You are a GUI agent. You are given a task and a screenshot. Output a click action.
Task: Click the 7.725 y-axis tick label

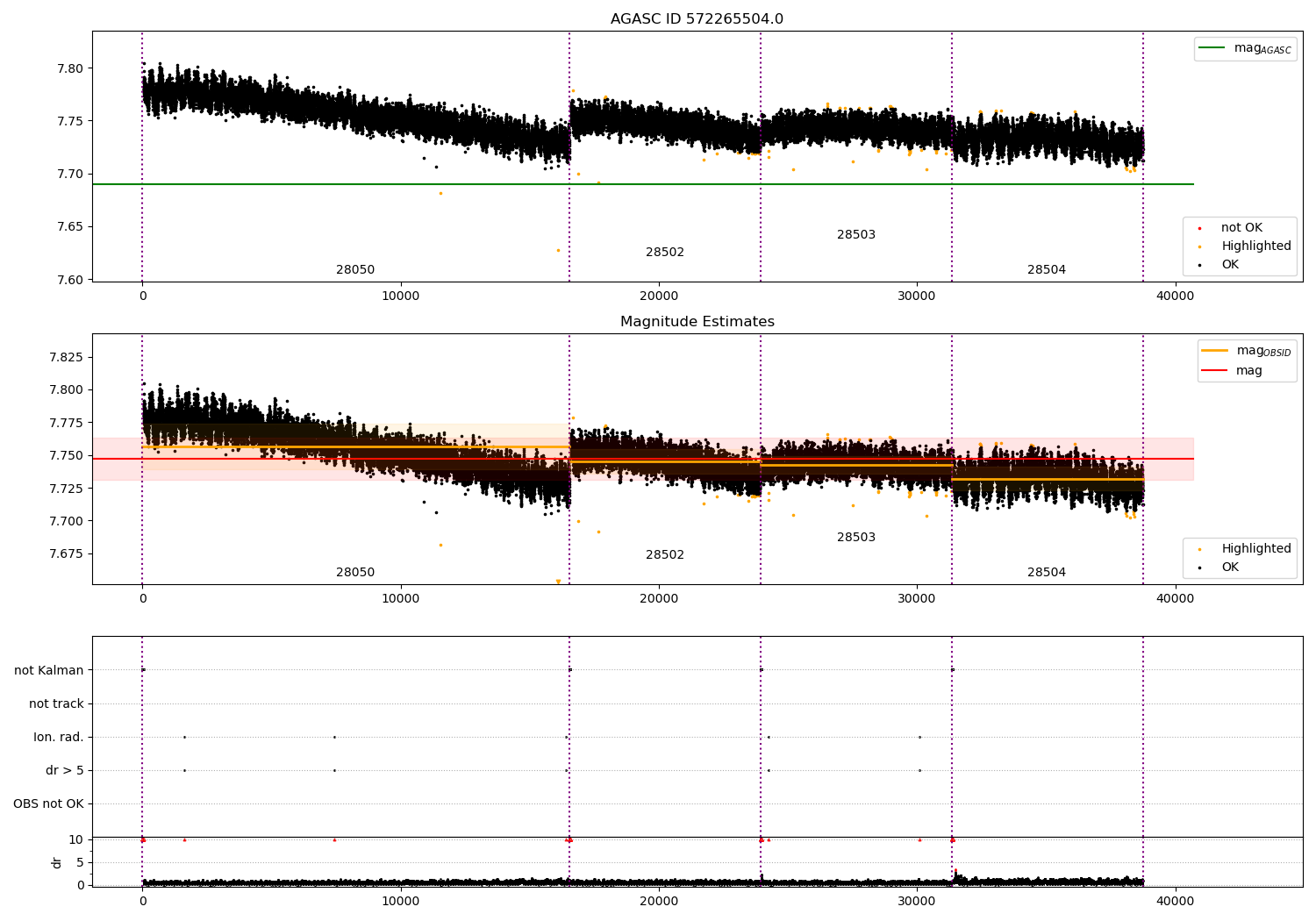pyautogui.click(x=66, y=489)
